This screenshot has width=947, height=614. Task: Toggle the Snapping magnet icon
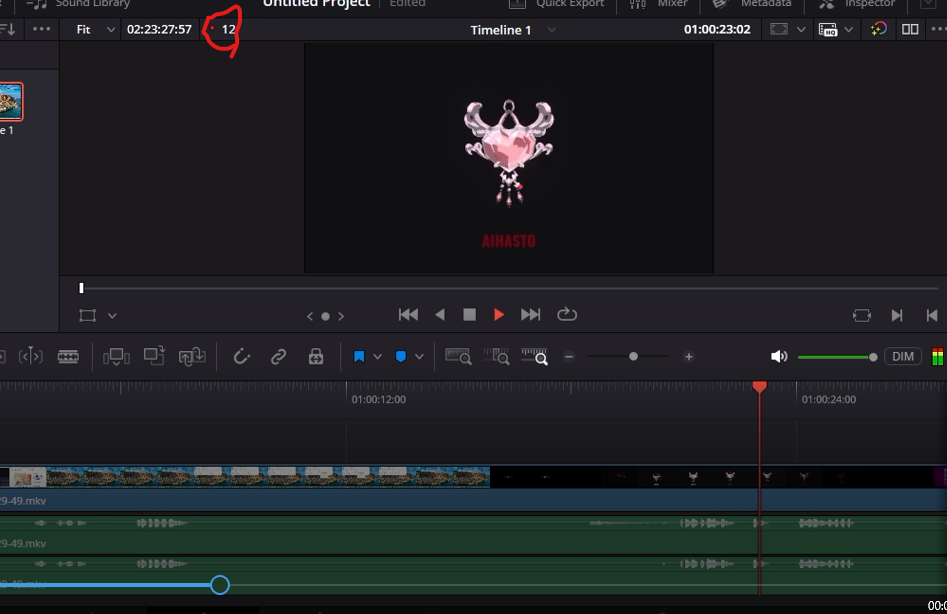pyautogui.click(x=242, y=357)
